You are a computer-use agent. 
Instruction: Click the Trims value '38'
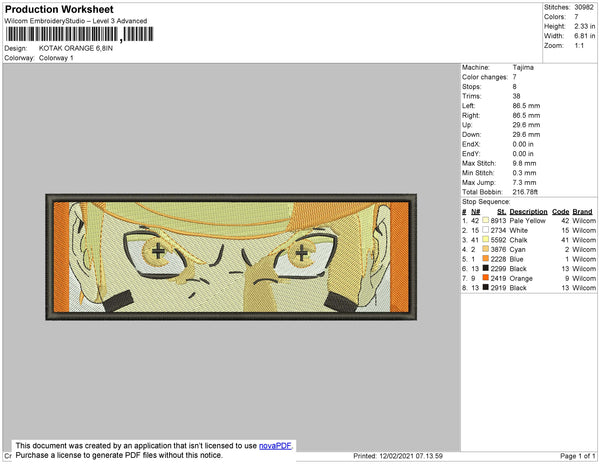pyautogui.click(x=517, y=96)
